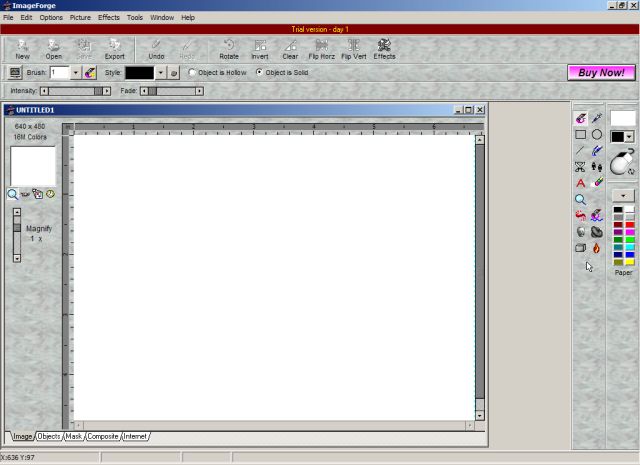Click the Fade slider thumb
Viewport: 640px width, 465px height.
point(152,91)
